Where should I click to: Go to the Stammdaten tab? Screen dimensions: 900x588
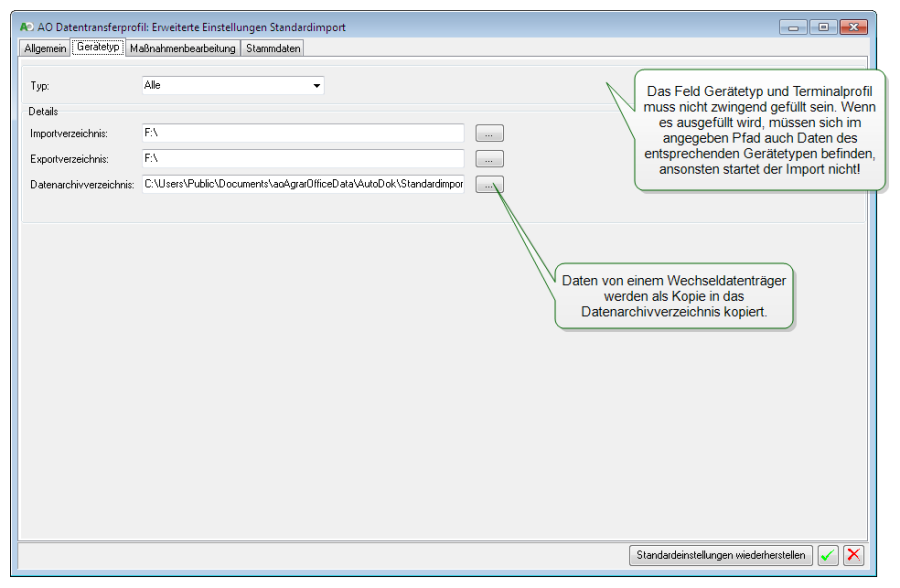(273, 48)
